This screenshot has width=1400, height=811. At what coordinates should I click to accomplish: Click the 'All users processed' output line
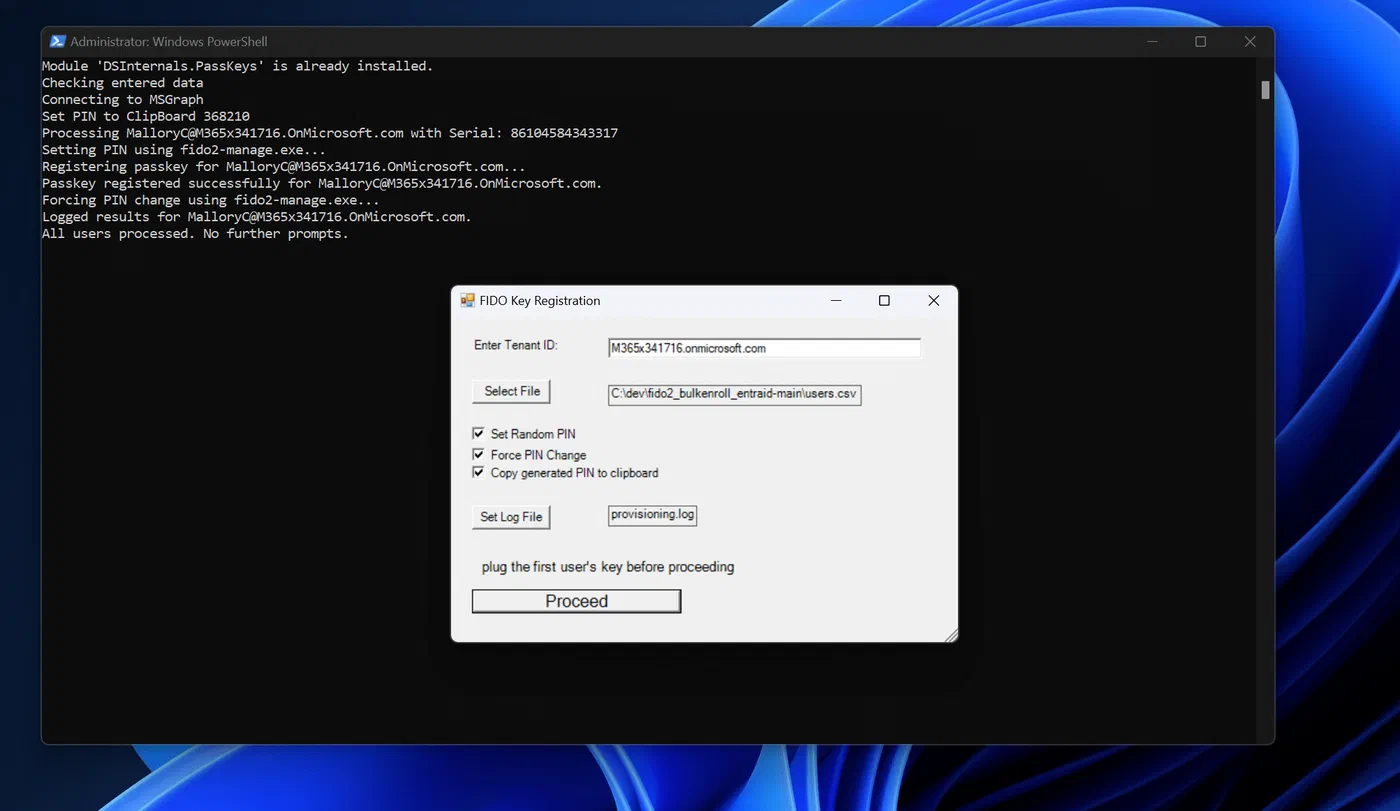pyautogui.click(x=195, y=233)
